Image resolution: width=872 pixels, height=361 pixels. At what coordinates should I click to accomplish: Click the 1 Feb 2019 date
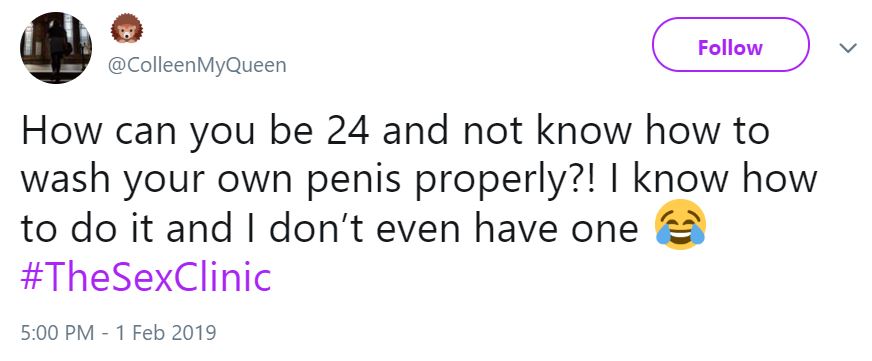click(x=166, y=333)
